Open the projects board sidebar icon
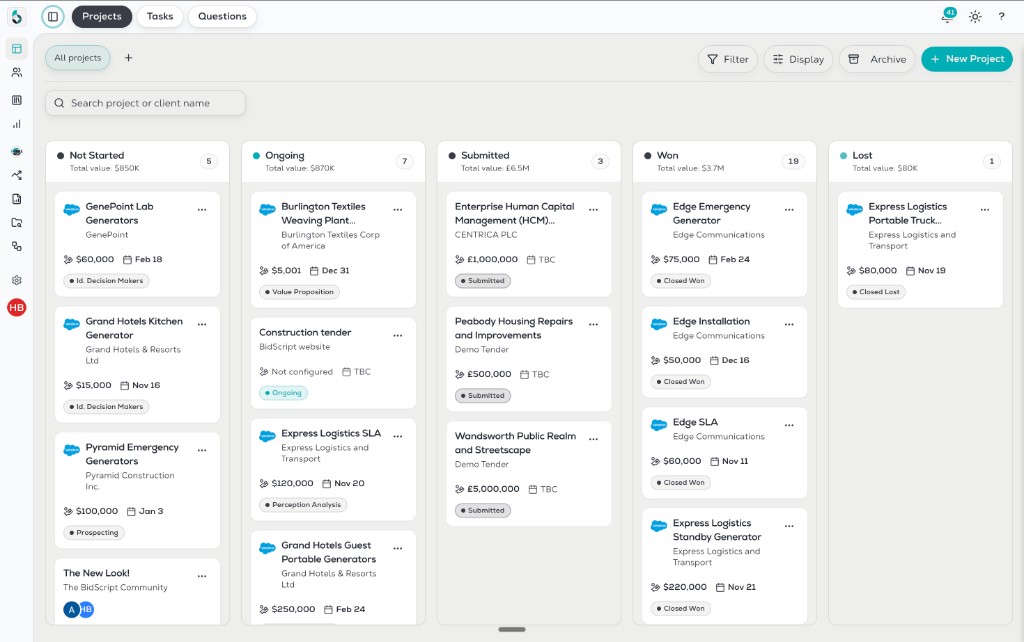 17,49
